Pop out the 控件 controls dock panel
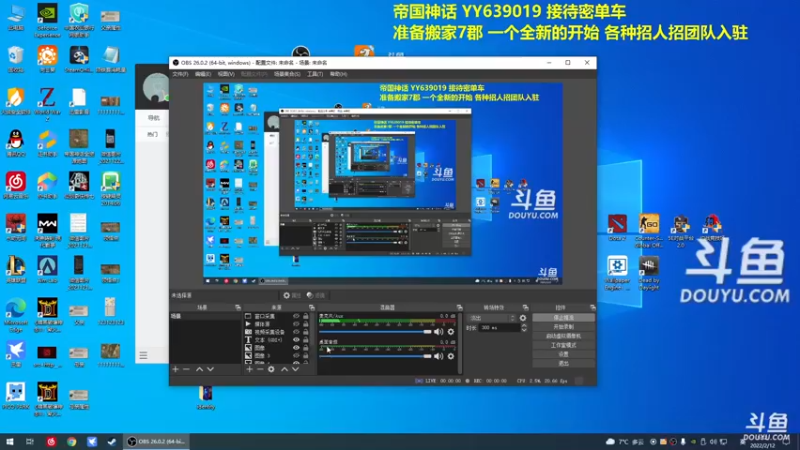 click(592, 308)
